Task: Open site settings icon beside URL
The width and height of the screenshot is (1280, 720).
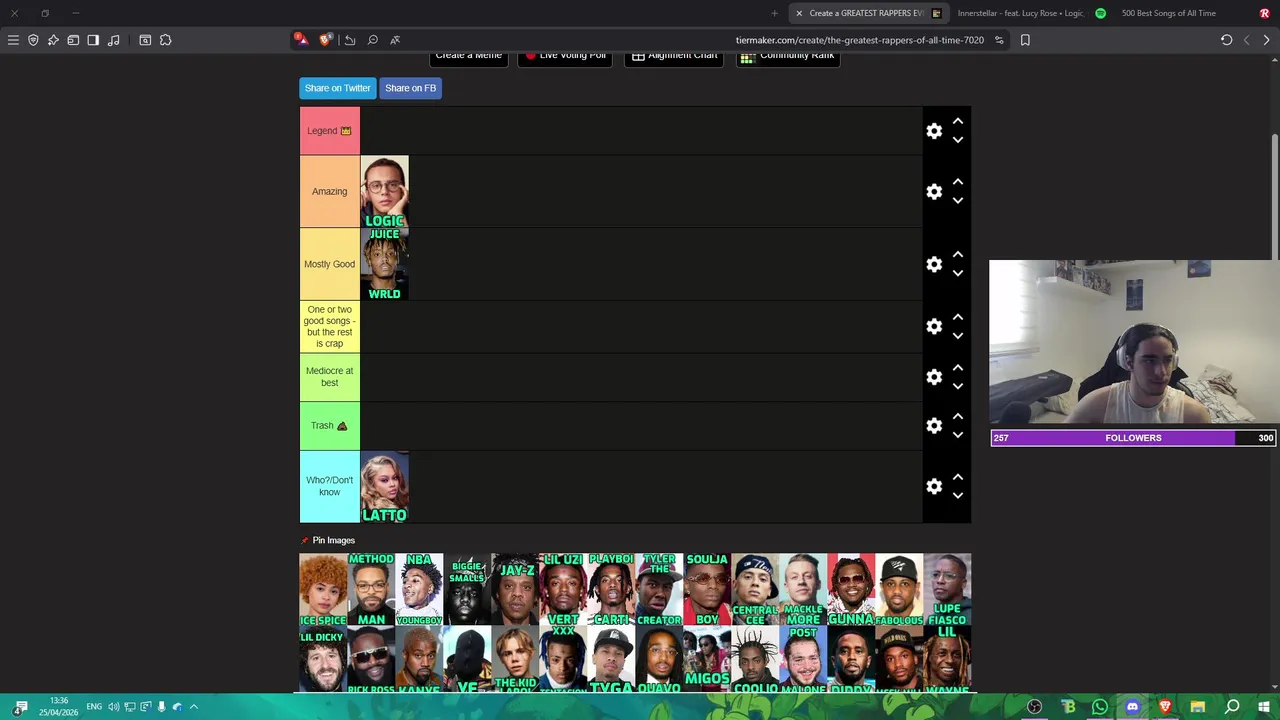Action: (x=998, y=40)
